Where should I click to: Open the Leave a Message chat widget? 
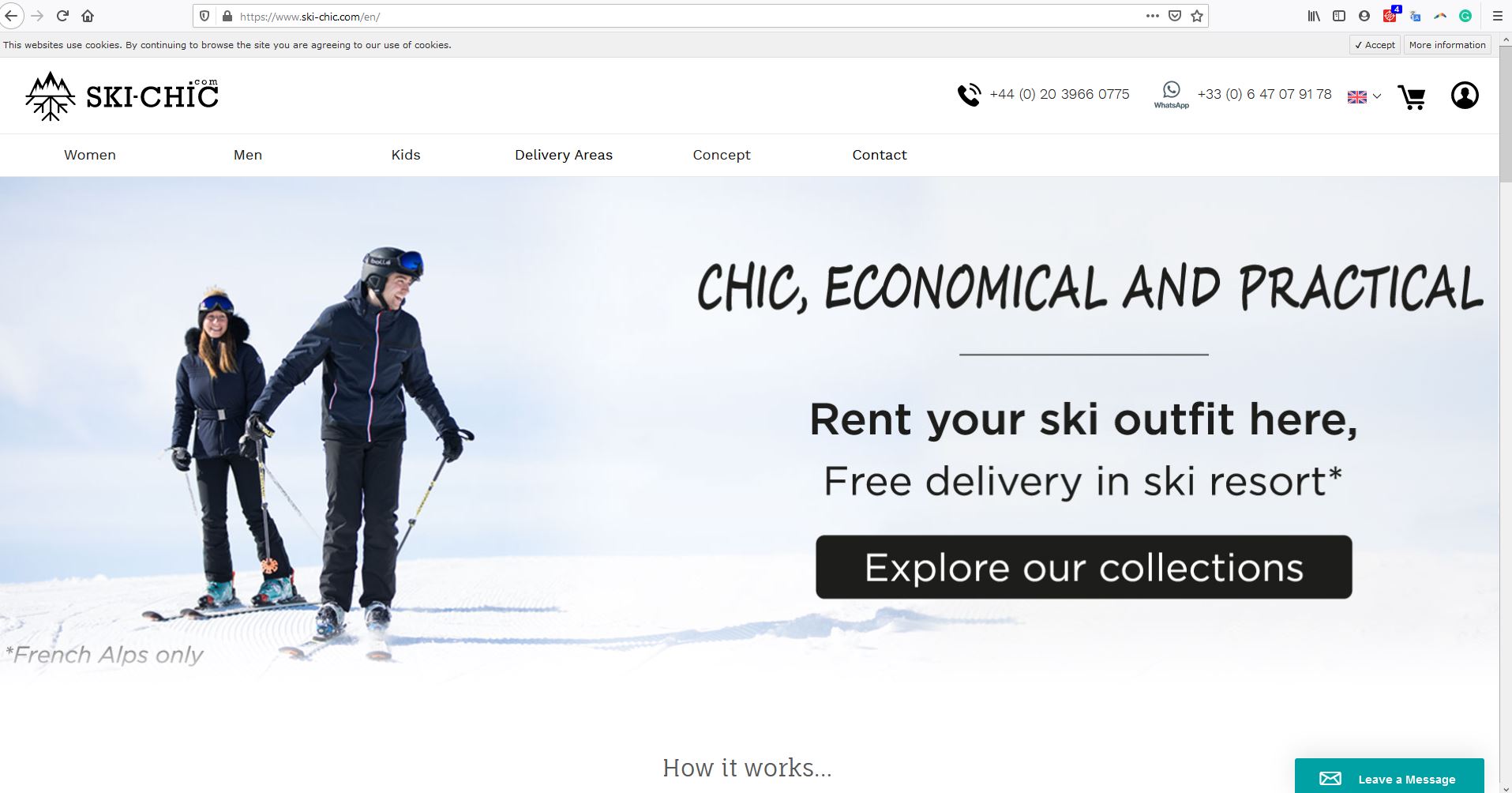[x=1390, y=777]
